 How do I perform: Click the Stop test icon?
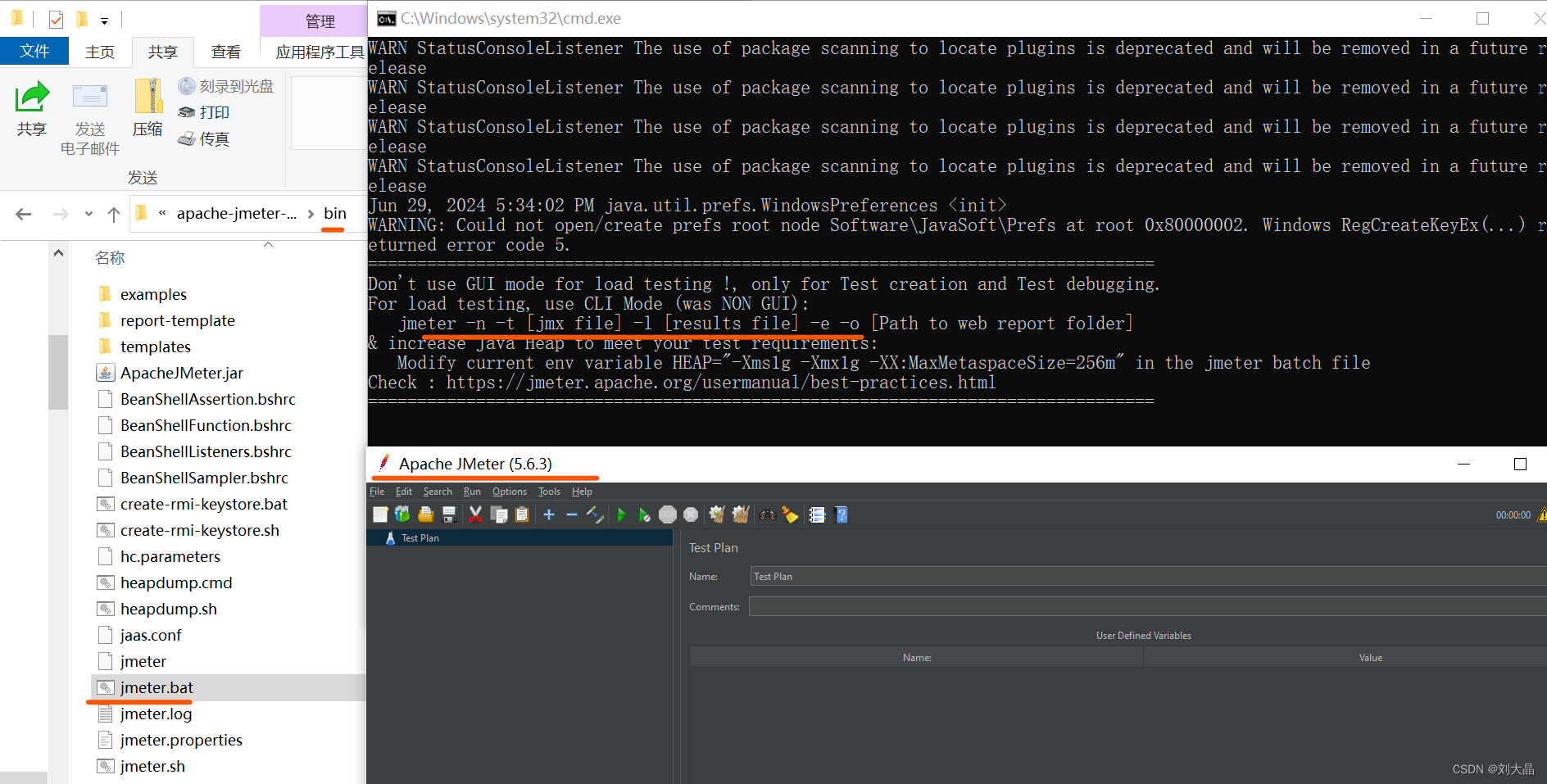(x=668, y=514)
